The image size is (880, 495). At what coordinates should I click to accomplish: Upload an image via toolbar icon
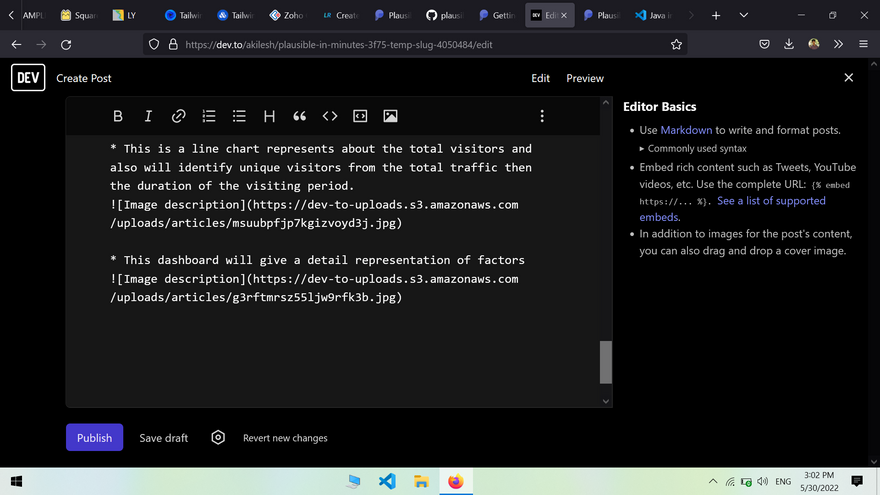(390, 116)
